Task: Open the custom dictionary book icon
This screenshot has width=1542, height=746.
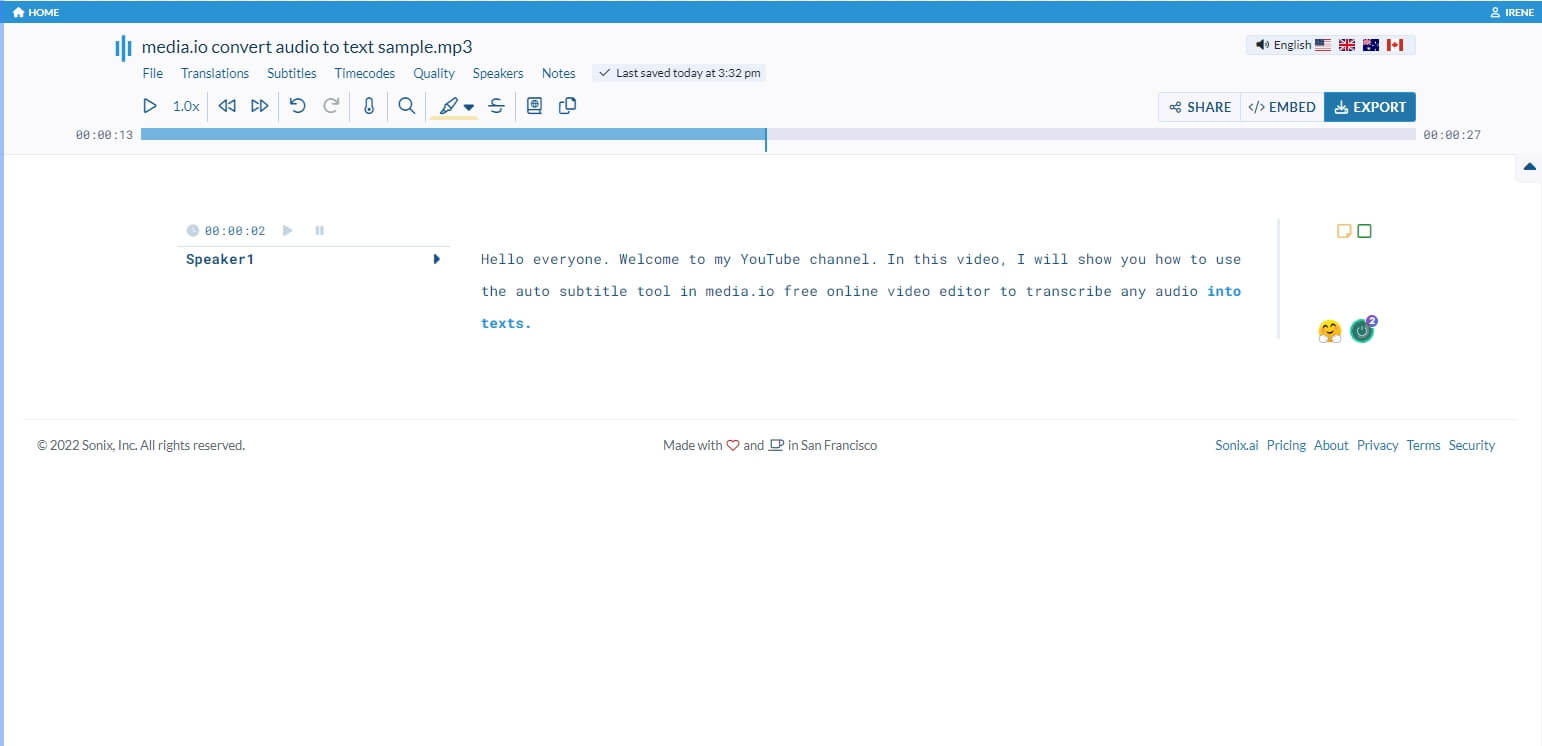Action: click(x=534, y=105)
